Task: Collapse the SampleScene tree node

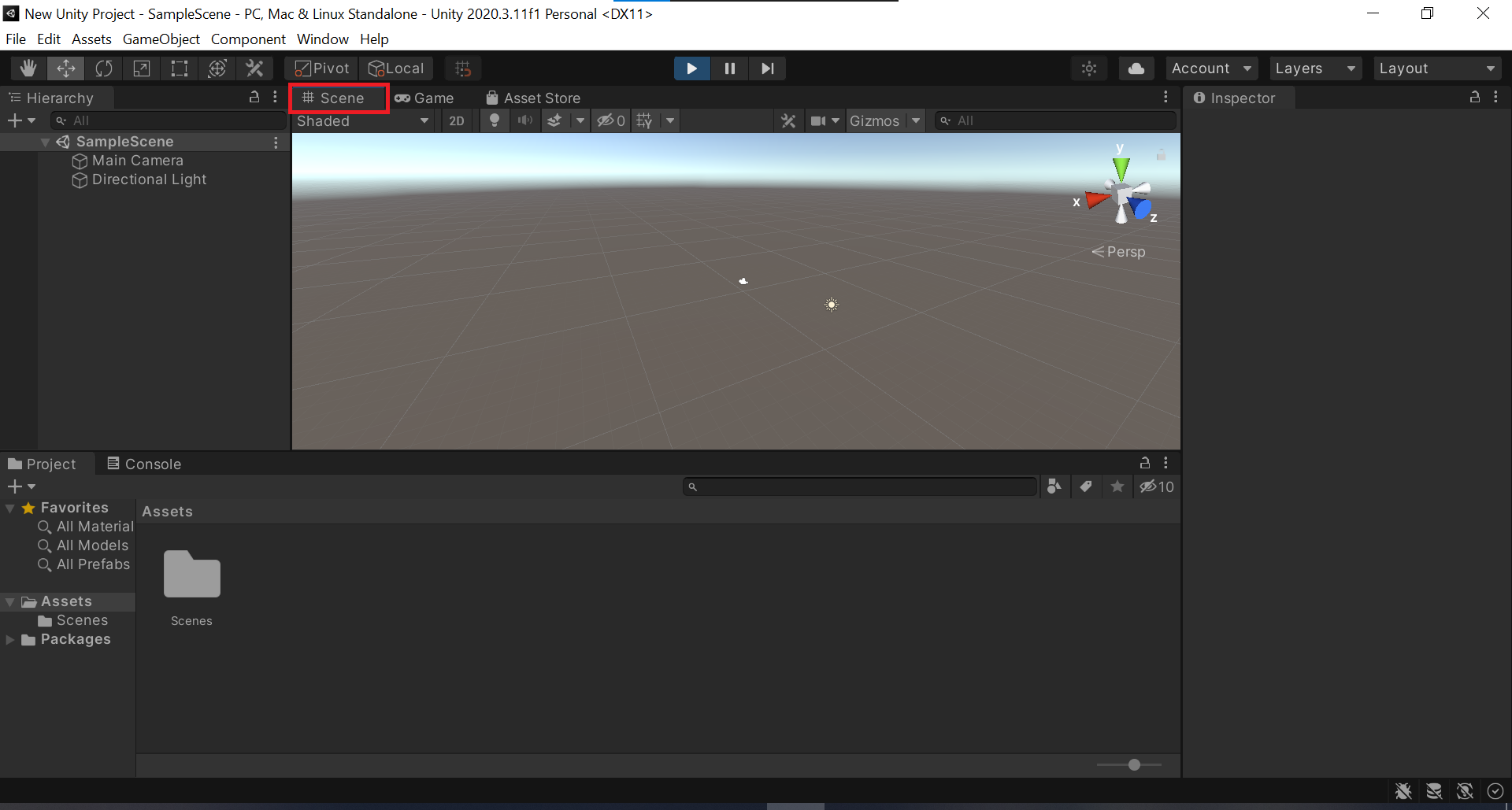Action: pyautogui.click(x=45, y=142)
